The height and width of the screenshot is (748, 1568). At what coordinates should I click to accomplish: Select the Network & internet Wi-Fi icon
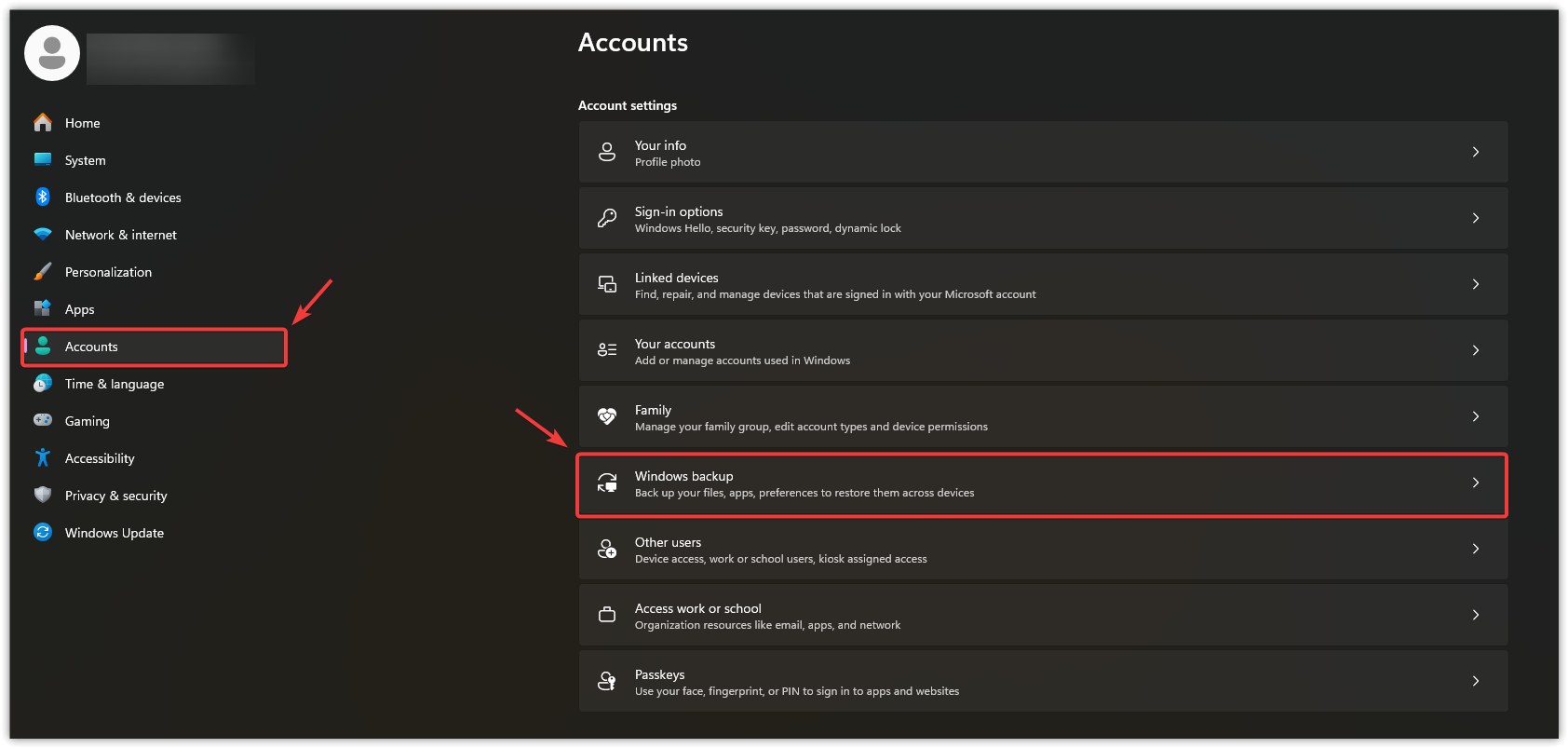click(x=43, y=235)
